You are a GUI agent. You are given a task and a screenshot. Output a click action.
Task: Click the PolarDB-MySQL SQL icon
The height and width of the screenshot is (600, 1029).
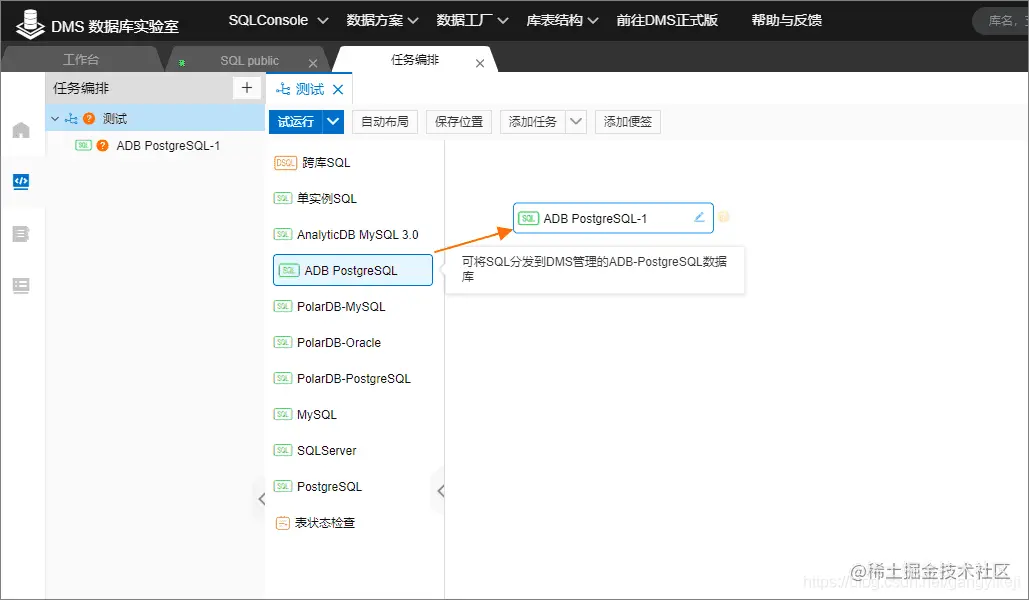point(283,307)
